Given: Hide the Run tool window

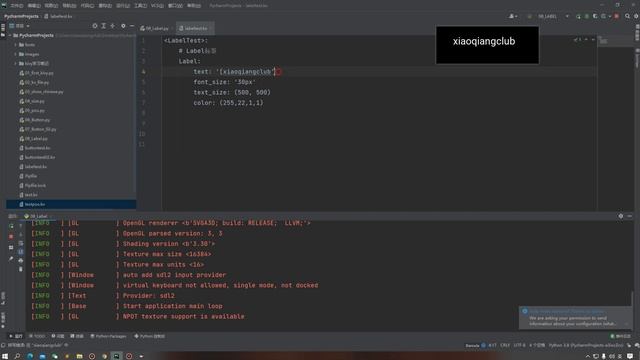Looking at the screenshot, I should (629, 216).
